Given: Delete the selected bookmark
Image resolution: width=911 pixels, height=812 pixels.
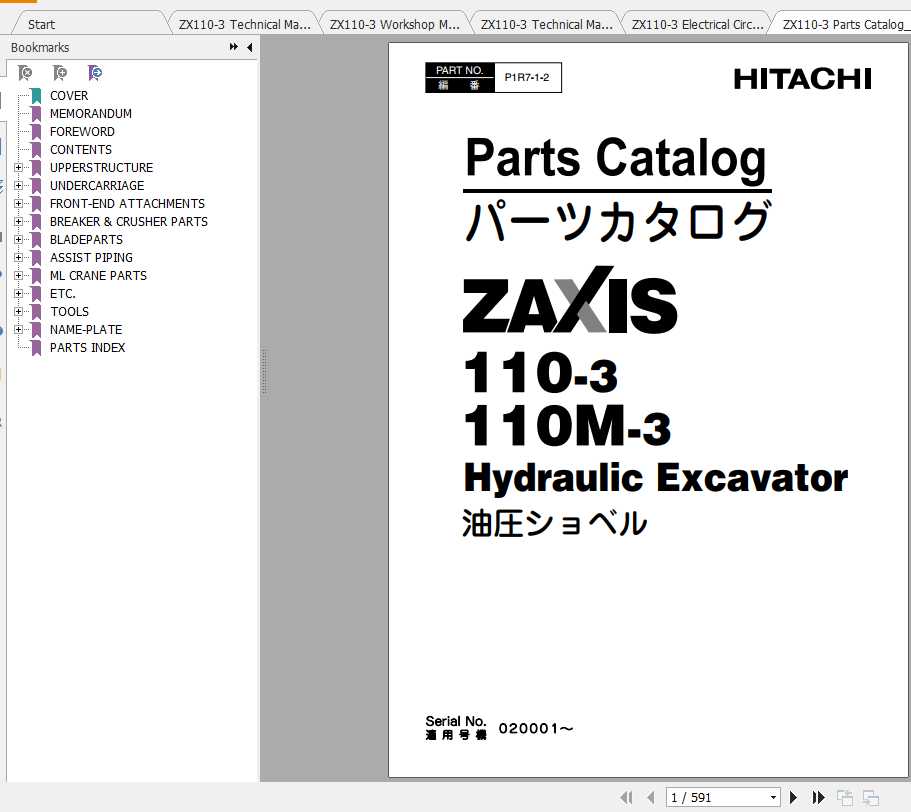Looking at the screenshot, I should 26,72.
